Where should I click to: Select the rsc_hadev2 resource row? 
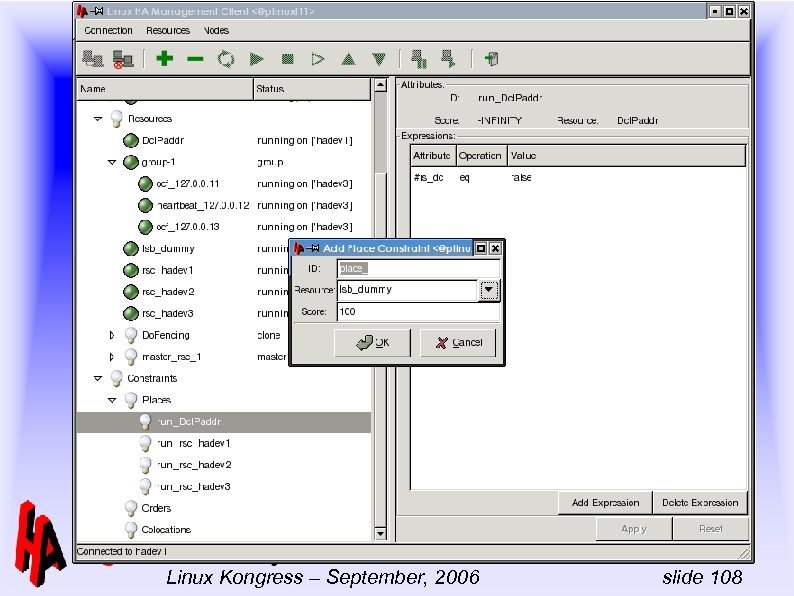[x=183, y=292]
